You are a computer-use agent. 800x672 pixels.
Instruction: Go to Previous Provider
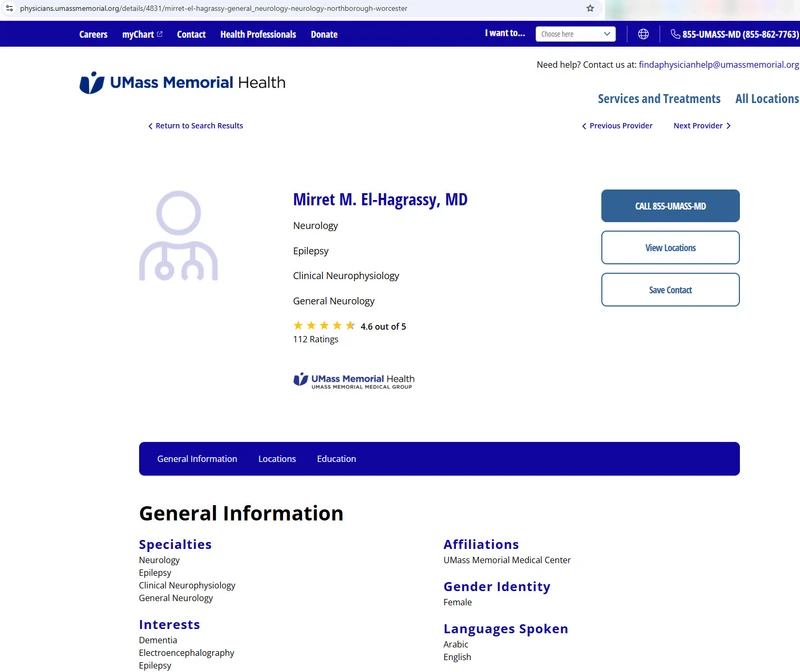point(617,126)
